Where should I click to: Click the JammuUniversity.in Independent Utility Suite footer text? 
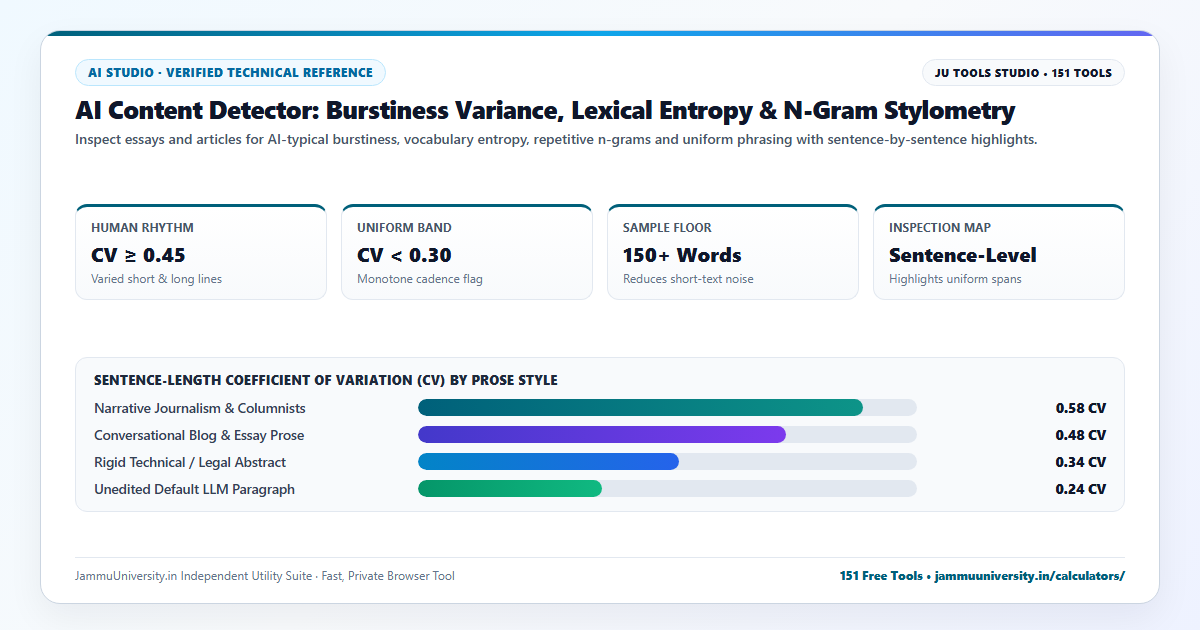coord(265,576)
